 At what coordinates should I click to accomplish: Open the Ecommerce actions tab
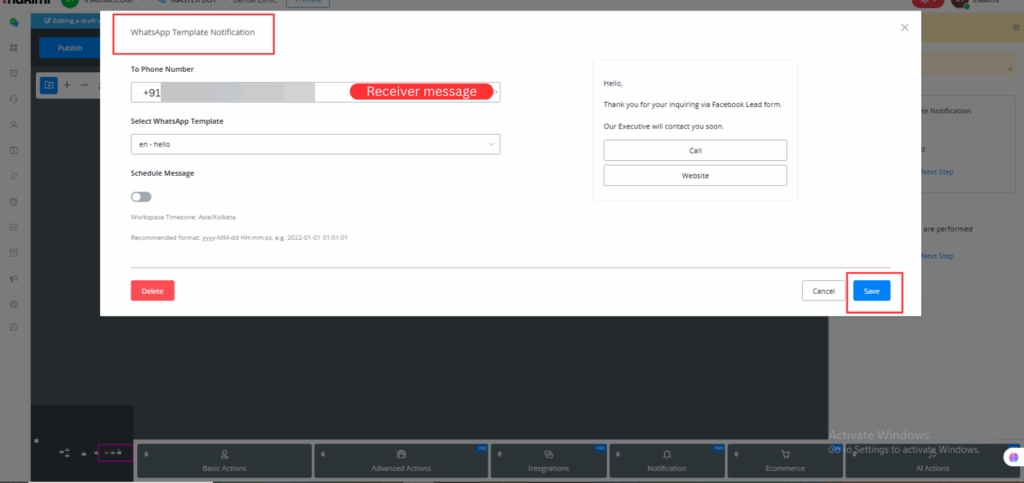[784, 461]
